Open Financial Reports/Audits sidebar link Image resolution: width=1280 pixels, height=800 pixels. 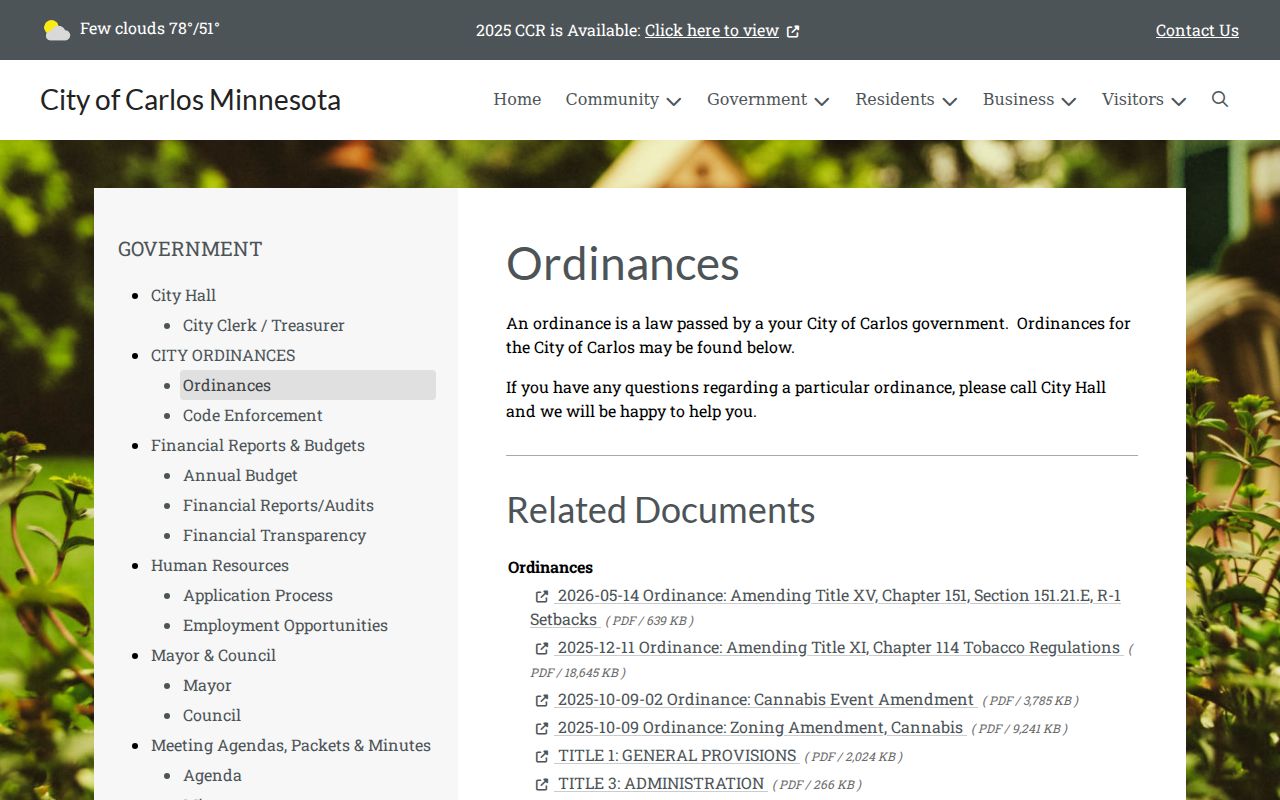tap(278, 505)
